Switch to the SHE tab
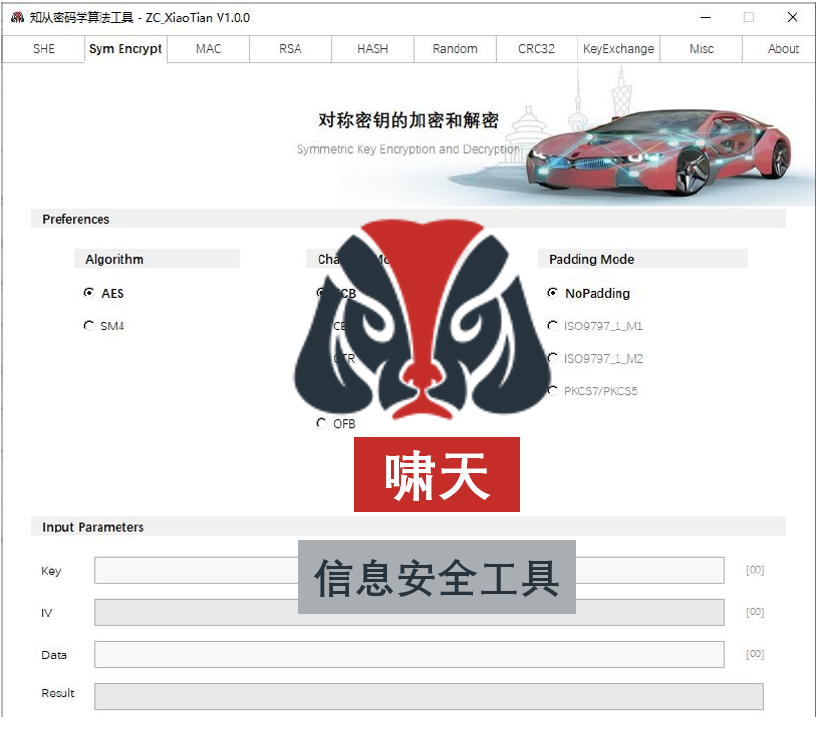 (x=42, y=48)
